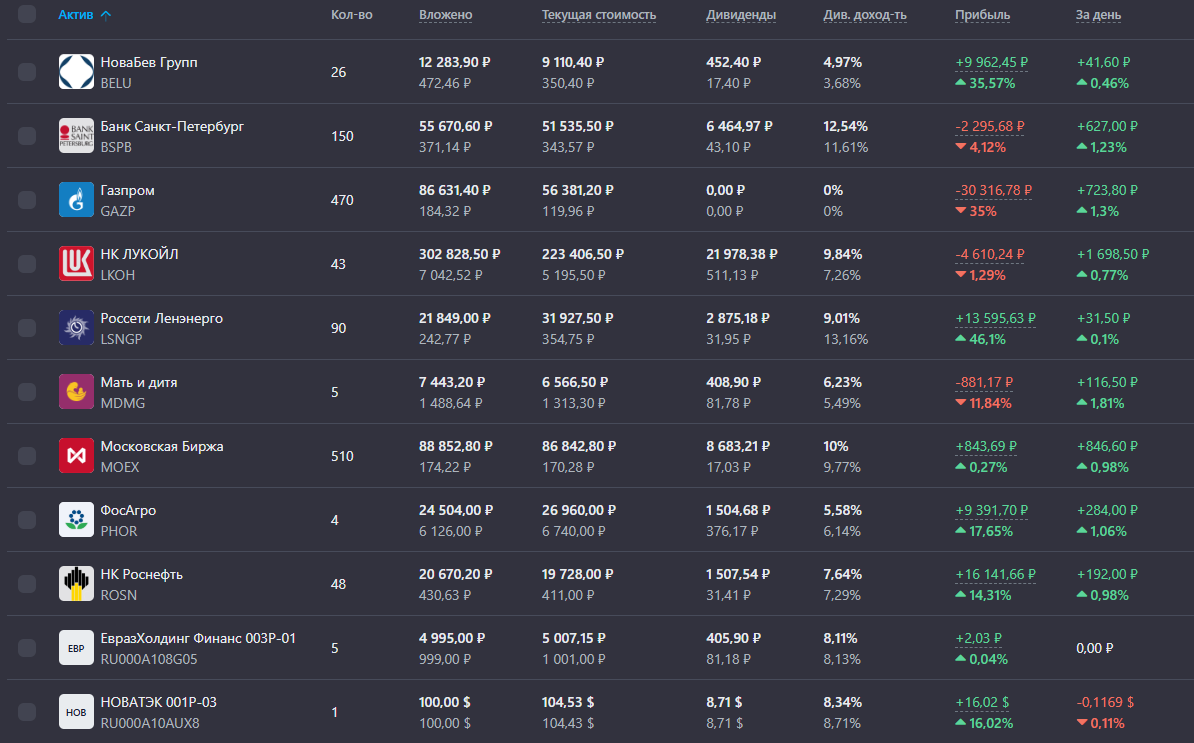Click profit value +13 595,63 ₽
The width and height of the screenshot is (1194, 743).
[995, 318]
